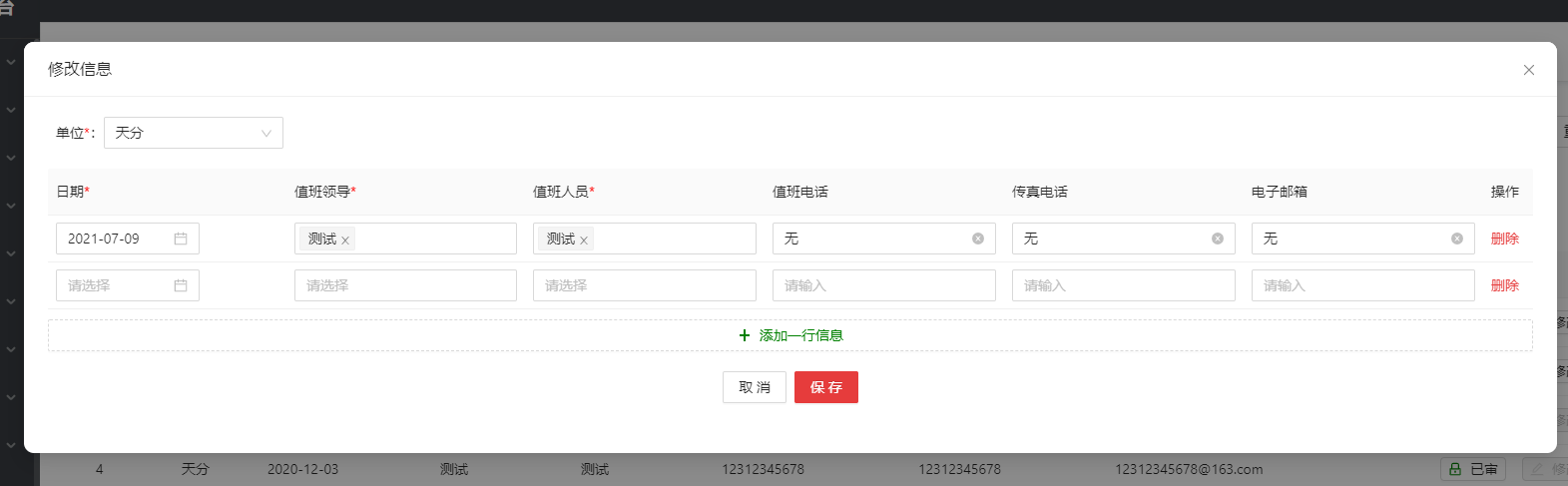Open date picker for 2021-07-09
Image resolution: width=1568 pixels, height=486 pixels.
pos(128,239)
